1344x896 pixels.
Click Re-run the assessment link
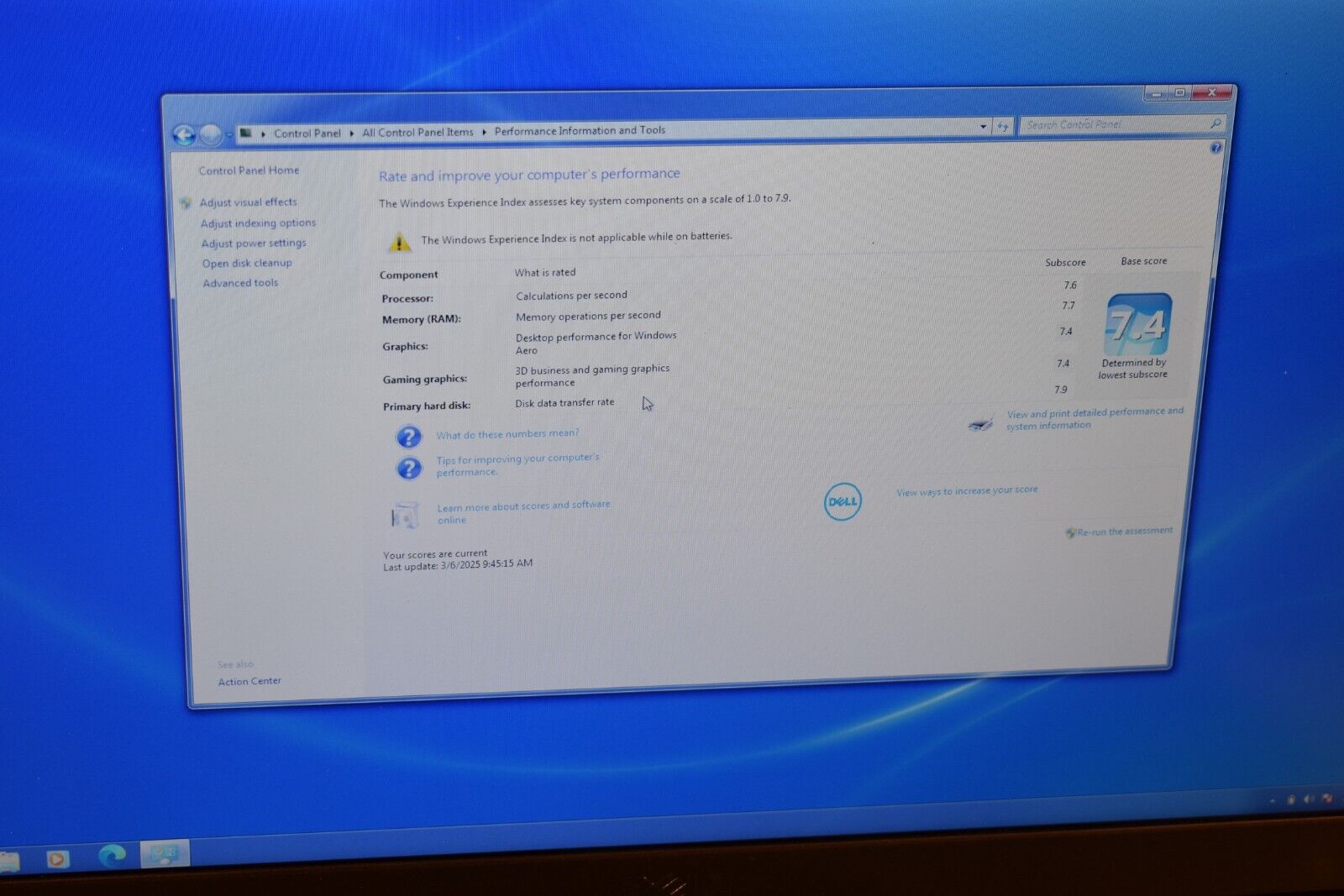1125,532
